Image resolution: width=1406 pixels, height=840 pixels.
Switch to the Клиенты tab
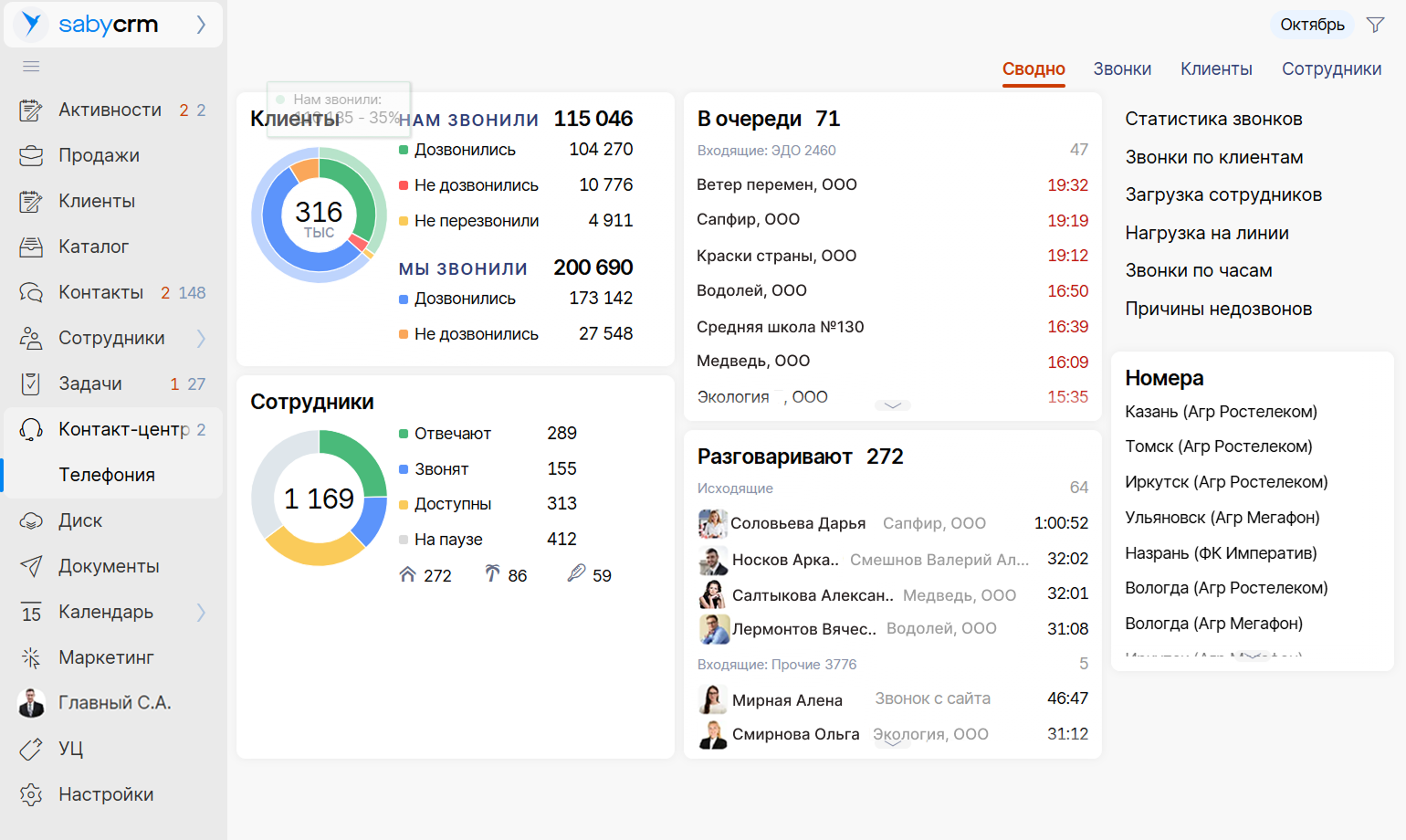click(x=1215, y=69)
